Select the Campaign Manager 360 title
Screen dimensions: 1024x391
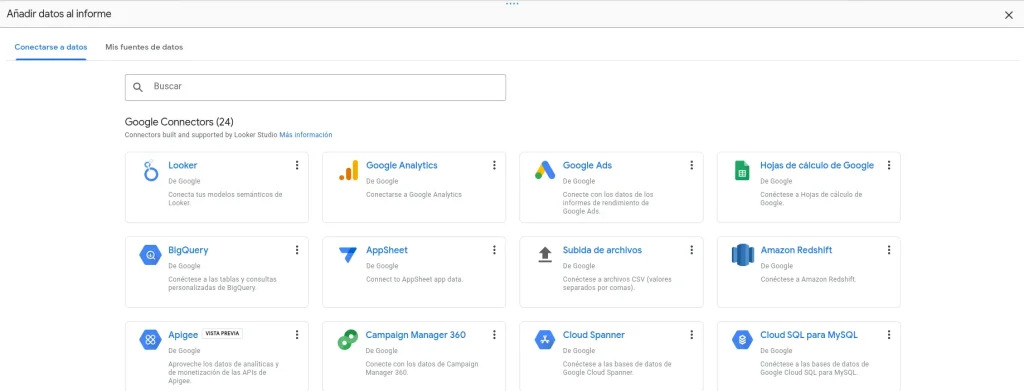(415, 335)
